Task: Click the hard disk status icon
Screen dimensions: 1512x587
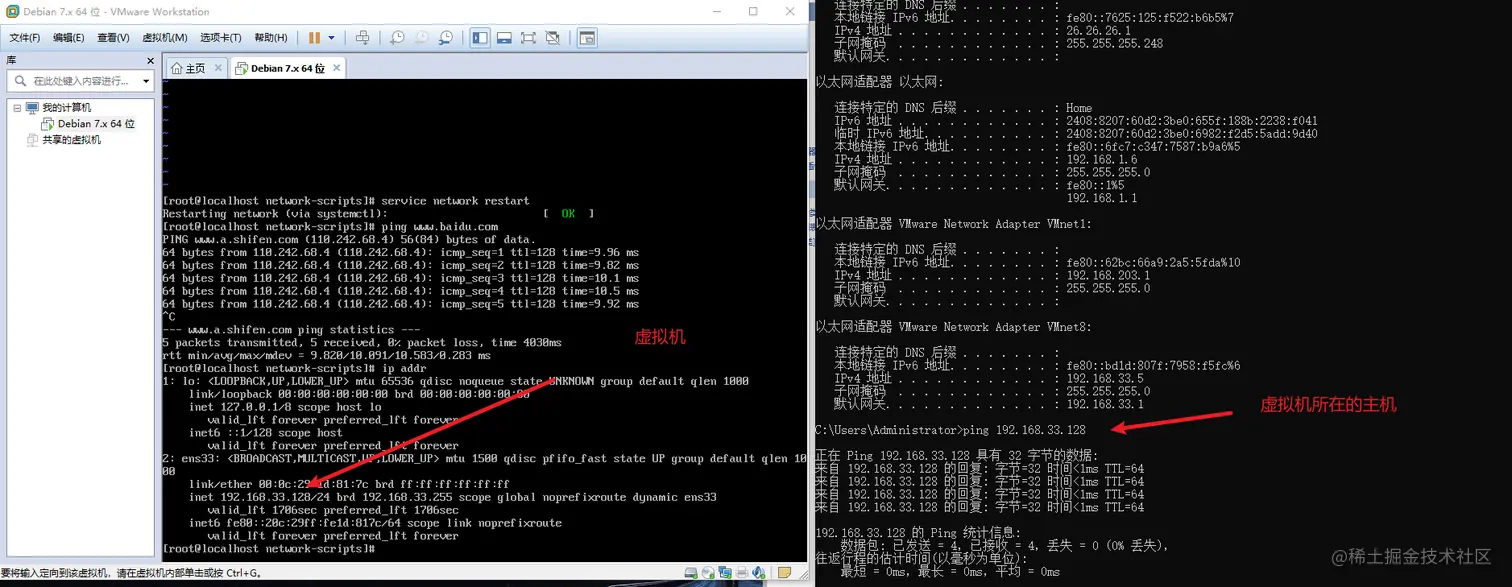Action: (691, 573)
